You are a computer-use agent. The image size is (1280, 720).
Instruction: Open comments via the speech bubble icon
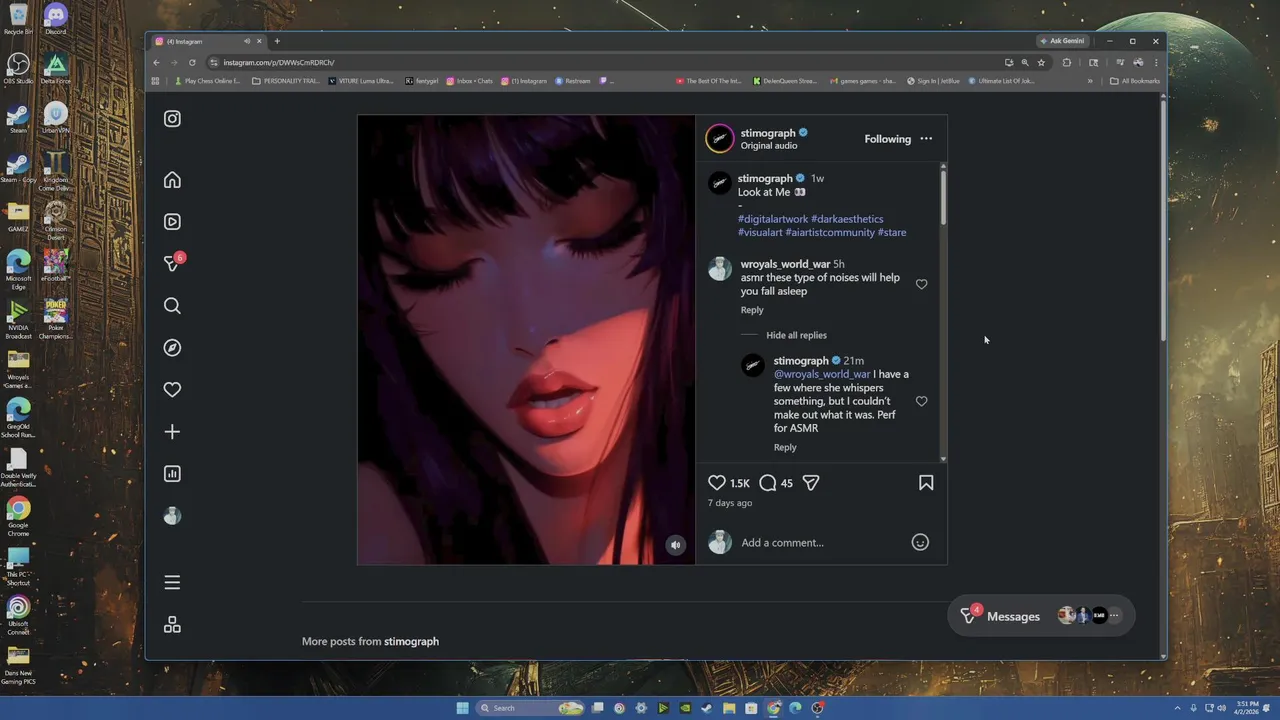pos(767,483)
